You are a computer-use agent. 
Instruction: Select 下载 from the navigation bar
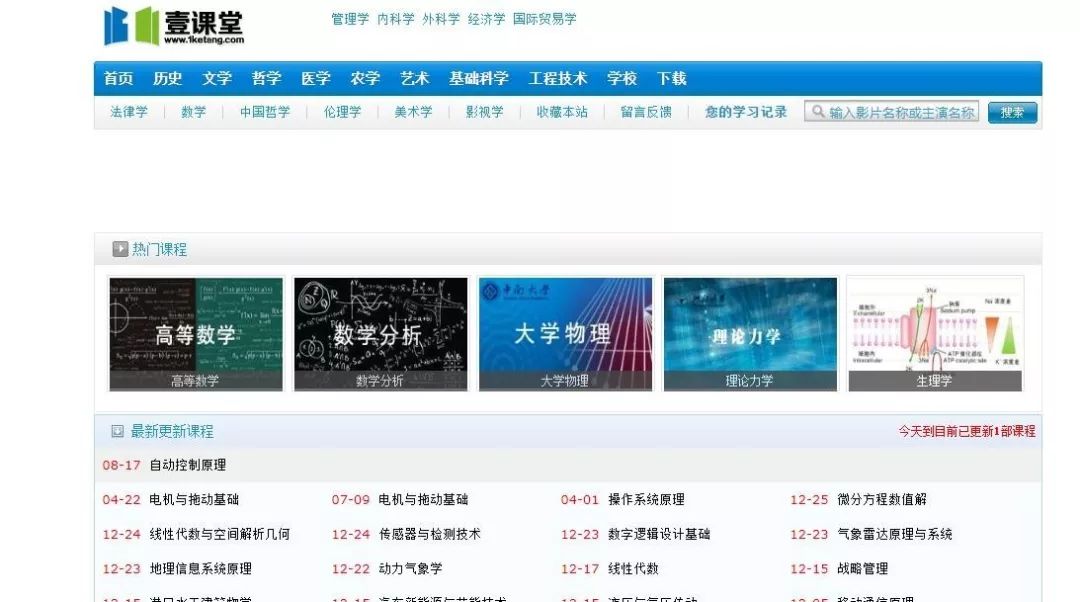pyautogui.click(x=672, y=78)
